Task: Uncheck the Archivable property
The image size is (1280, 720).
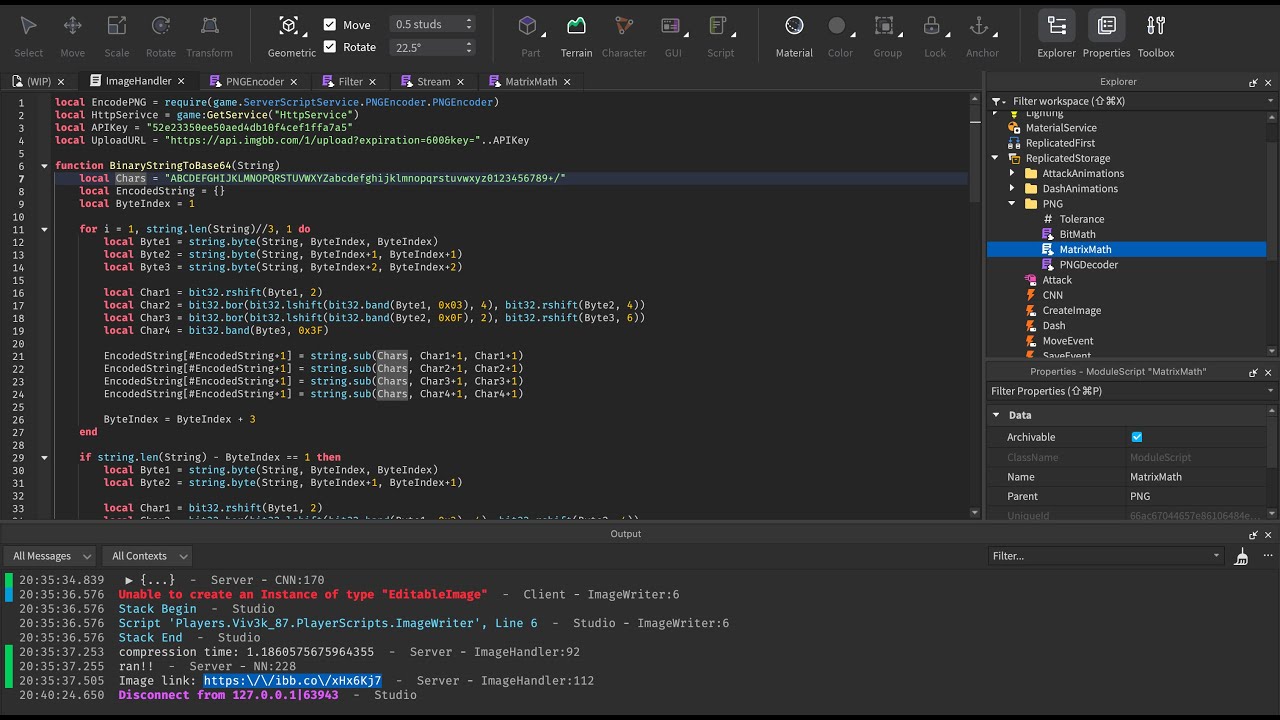Action: point(1137,437)
